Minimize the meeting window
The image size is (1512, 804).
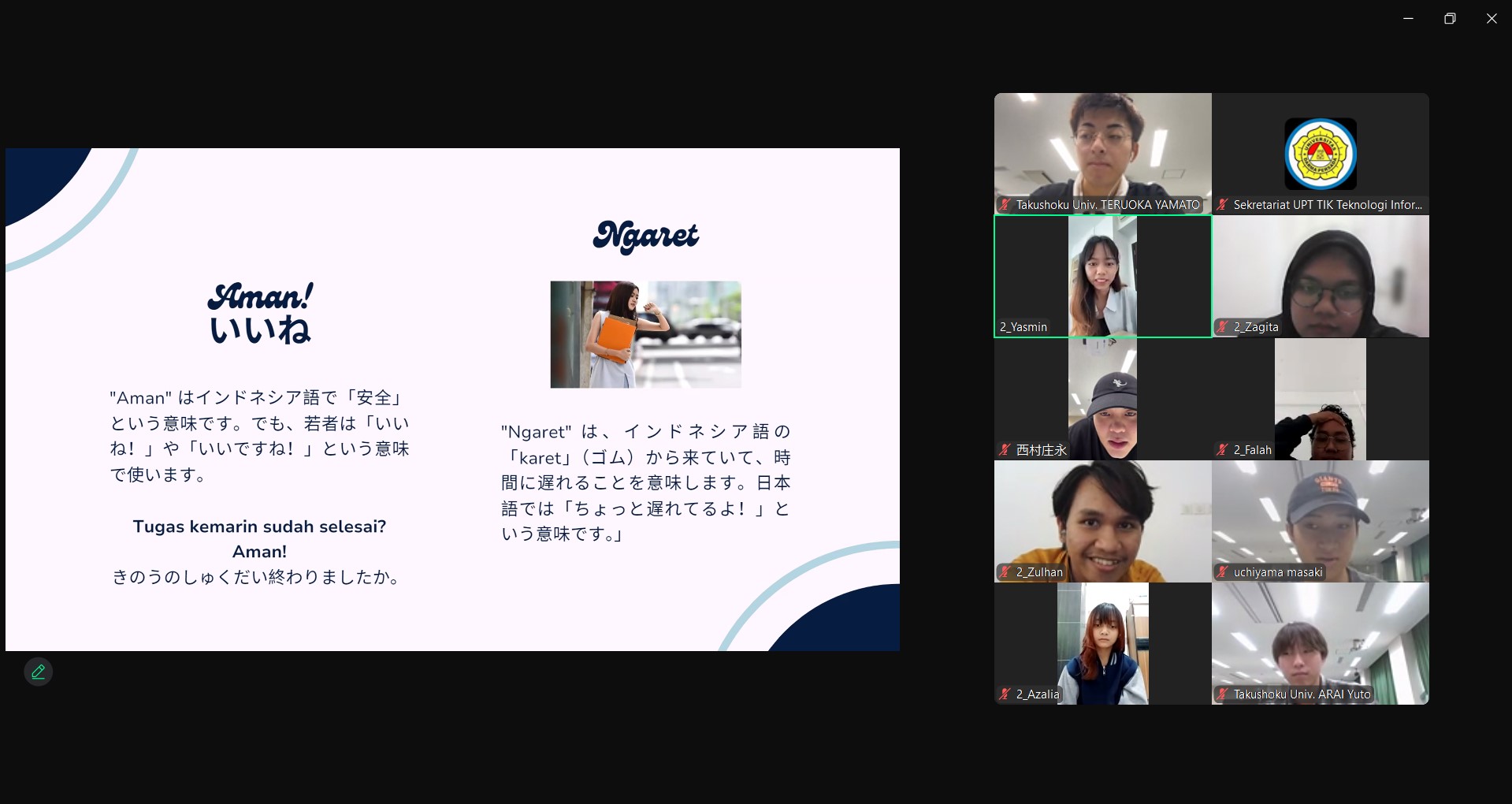1408,18
